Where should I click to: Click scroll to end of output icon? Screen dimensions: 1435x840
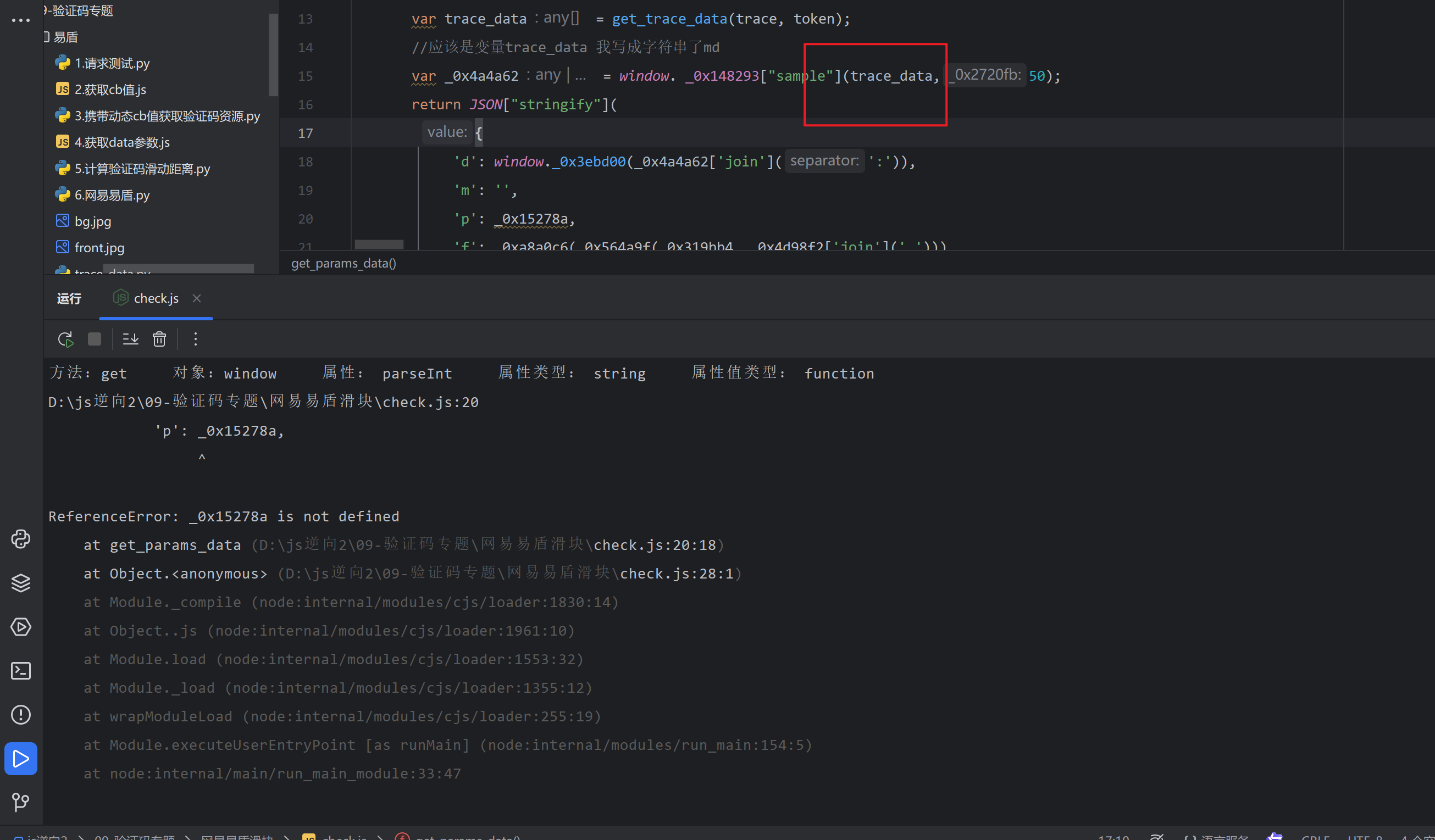coord(130,339)
